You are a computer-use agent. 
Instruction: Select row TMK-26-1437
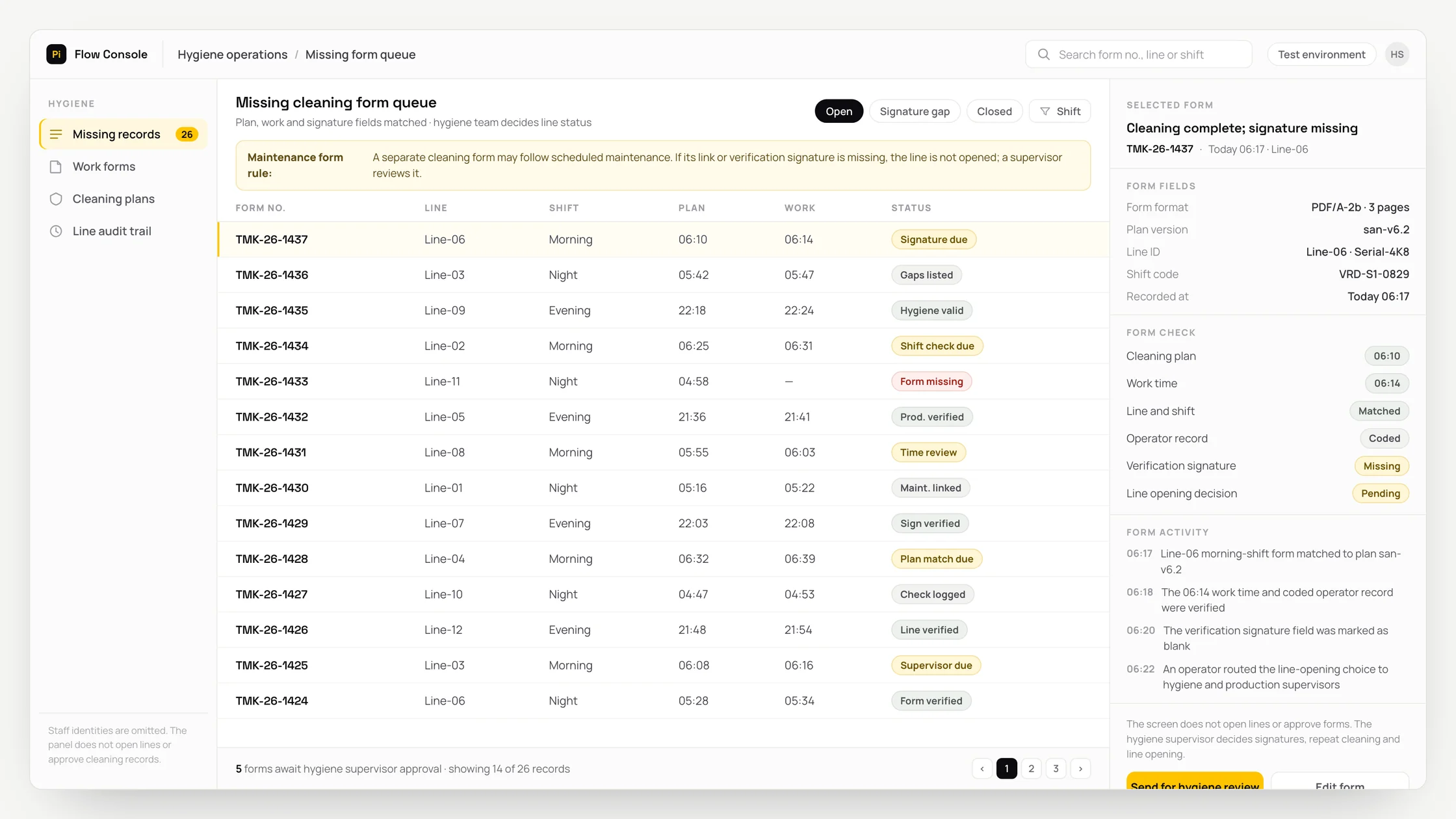pos(663,239)
